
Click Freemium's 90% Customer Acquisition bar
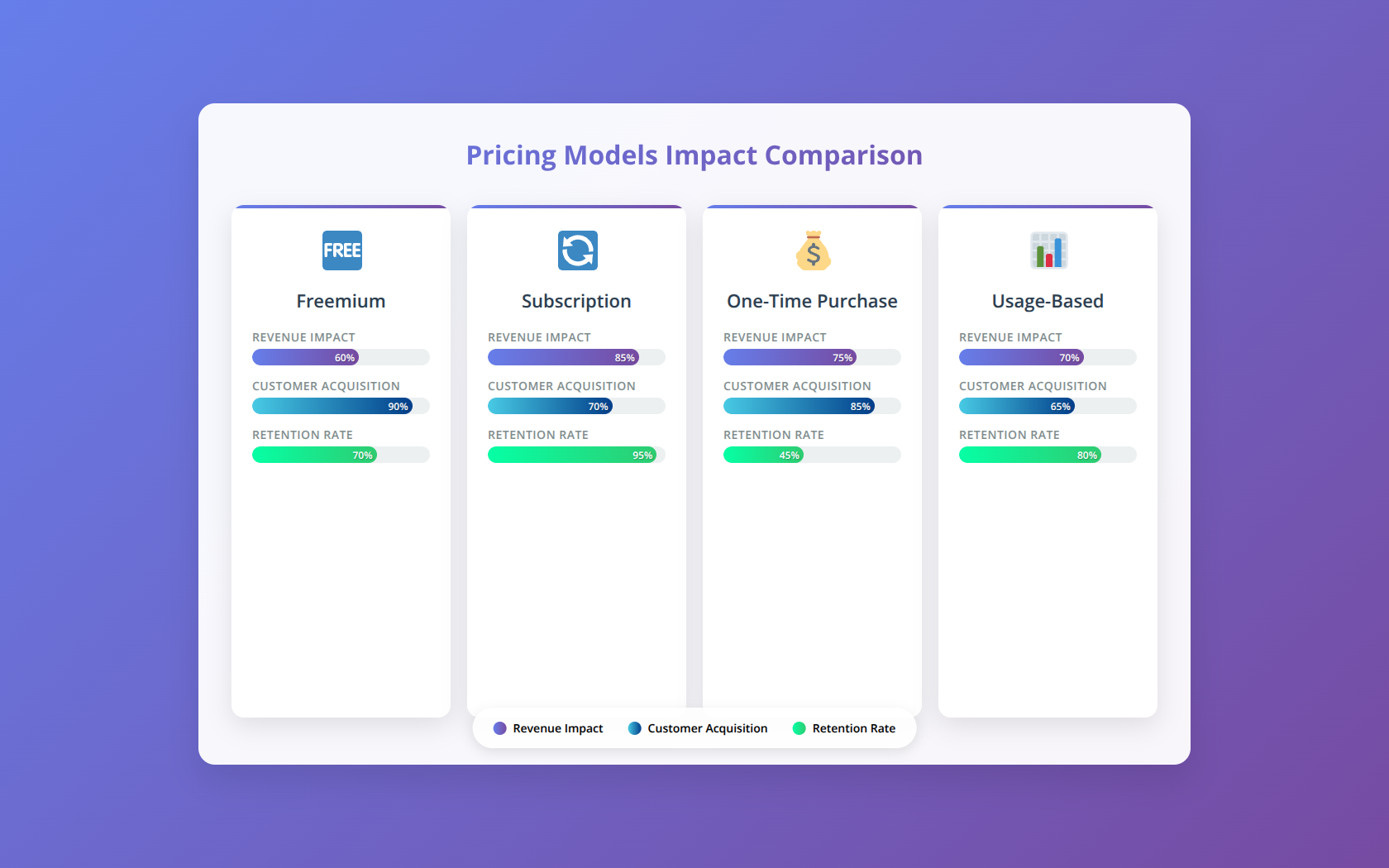[332, 406]
